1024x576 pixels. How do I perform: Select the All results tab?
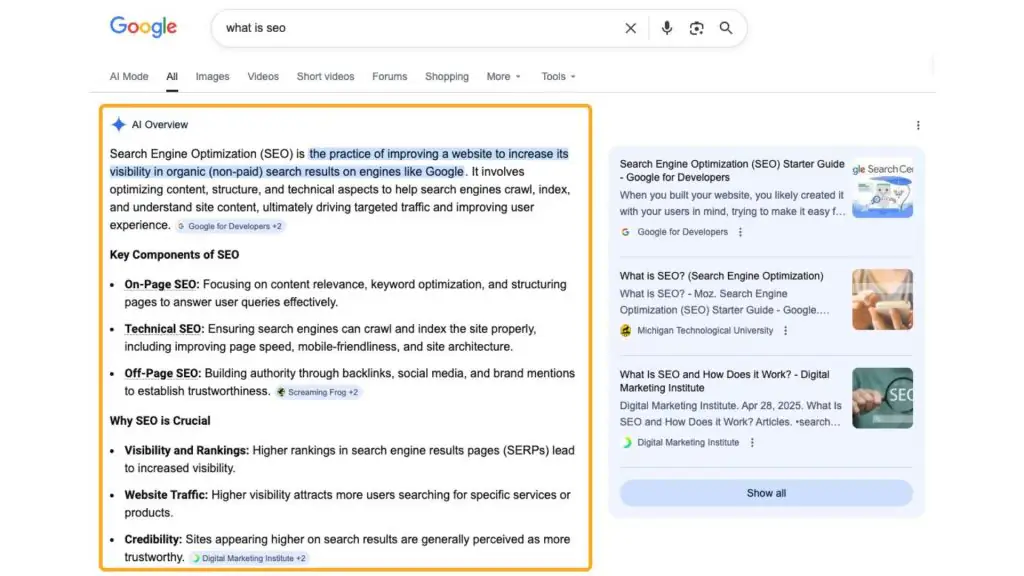(x=172, y=76)
